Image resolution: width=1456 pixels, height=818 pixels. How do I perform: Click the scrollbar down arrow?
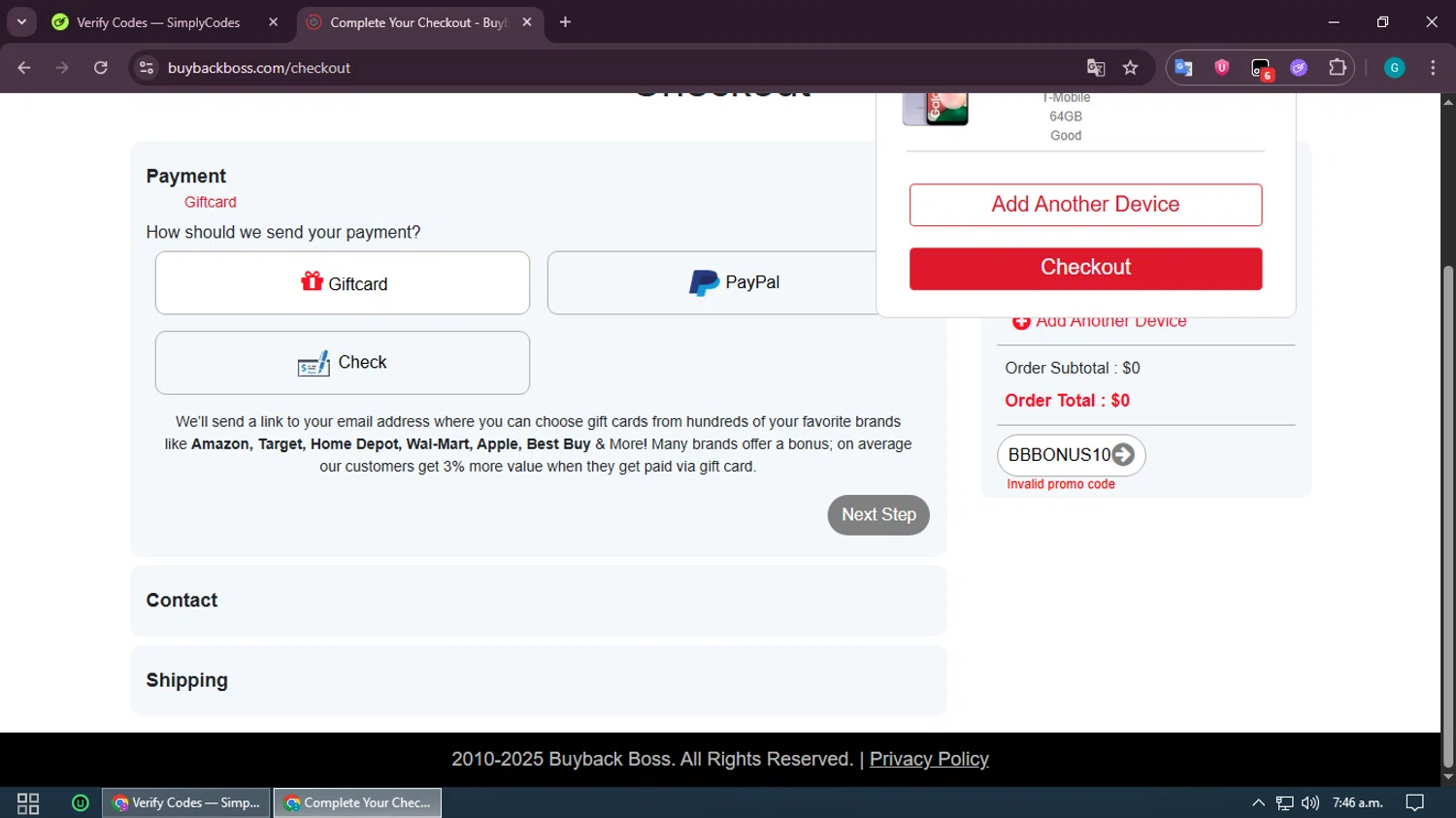point(1448,777)
